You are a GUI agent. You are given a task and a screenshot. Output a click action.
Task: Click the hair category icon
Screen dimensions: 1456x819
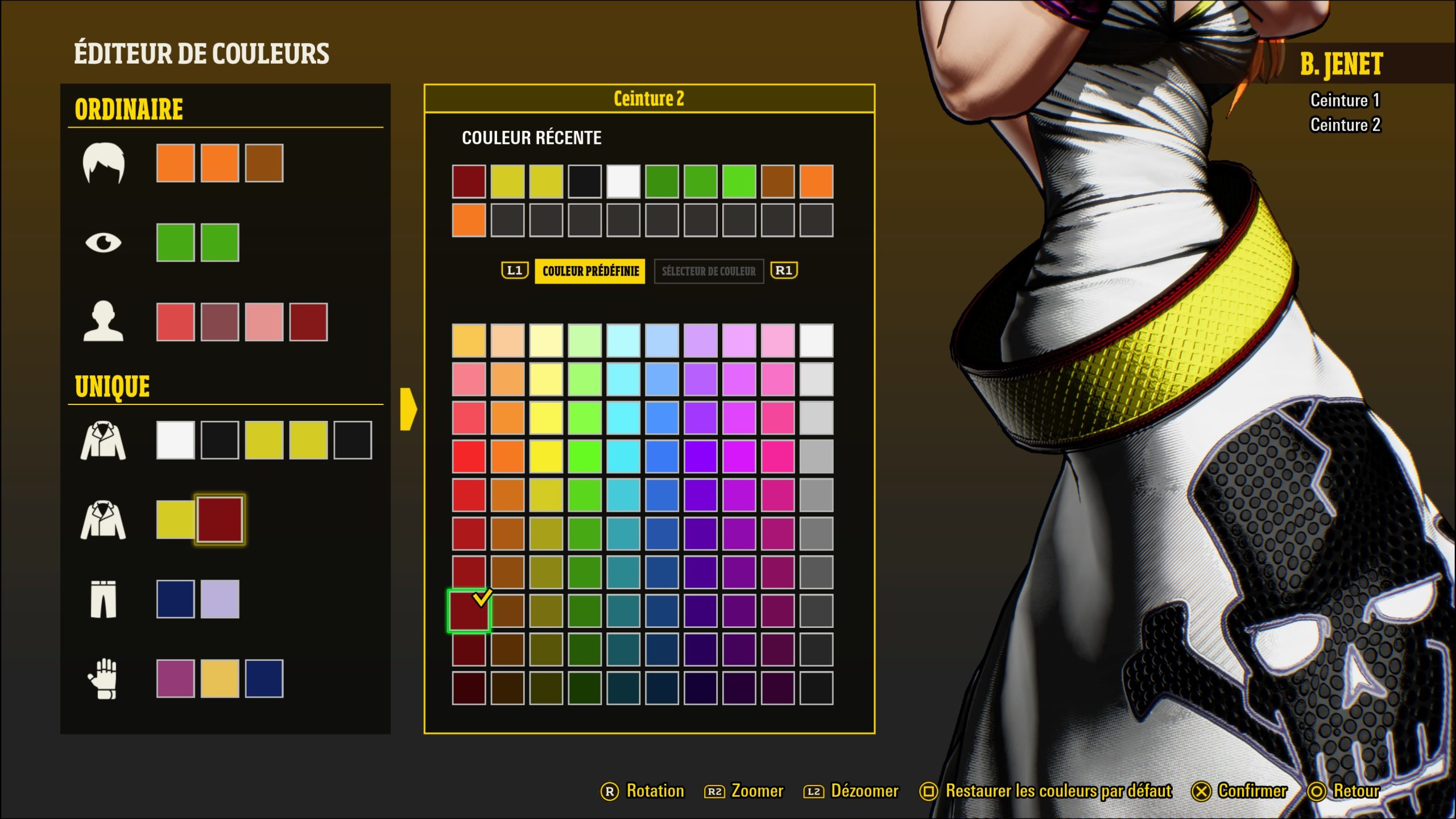103,163
